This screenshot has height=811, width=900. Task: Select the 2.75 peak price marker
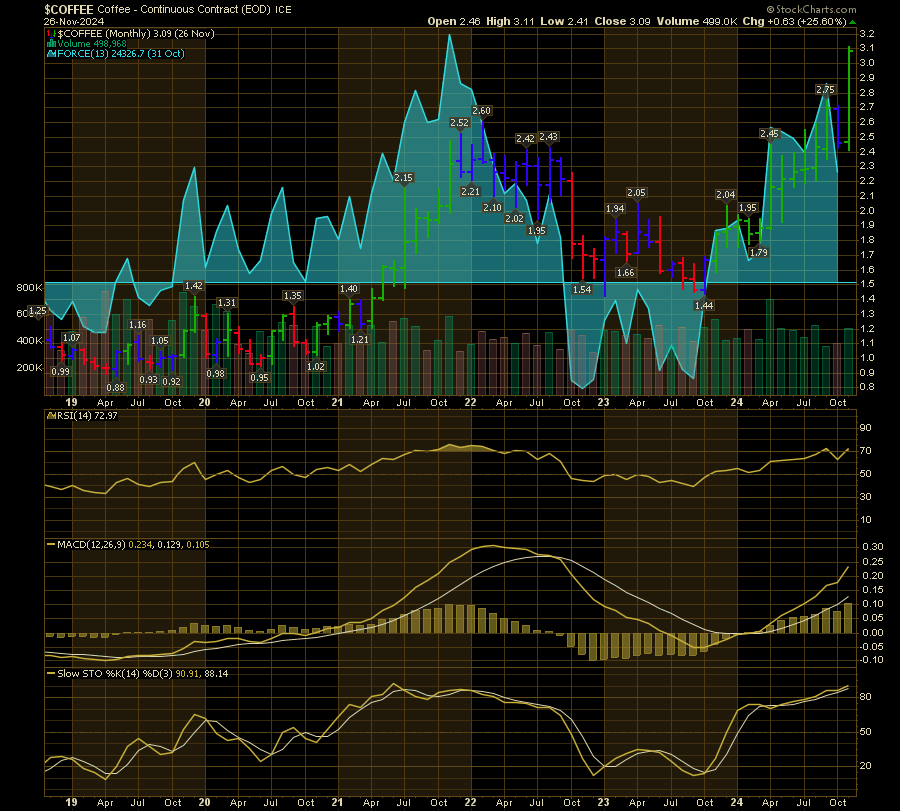(825, 90)
